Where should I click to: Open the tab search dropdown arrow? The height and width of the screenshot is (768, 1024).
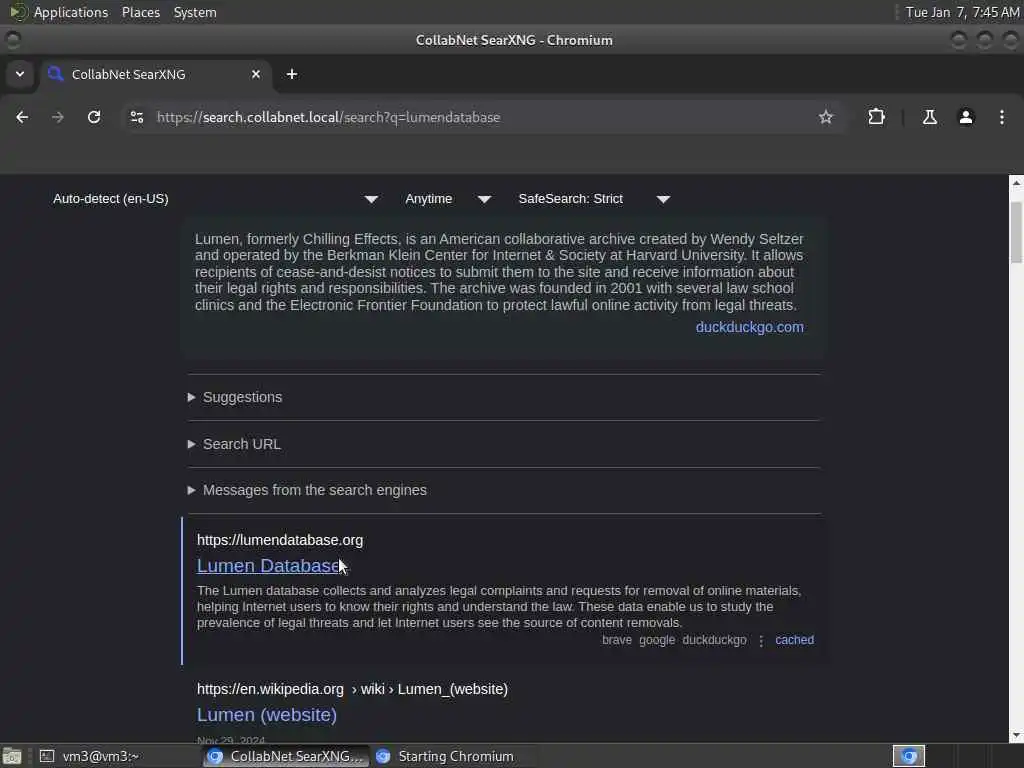tap(20, 74)
